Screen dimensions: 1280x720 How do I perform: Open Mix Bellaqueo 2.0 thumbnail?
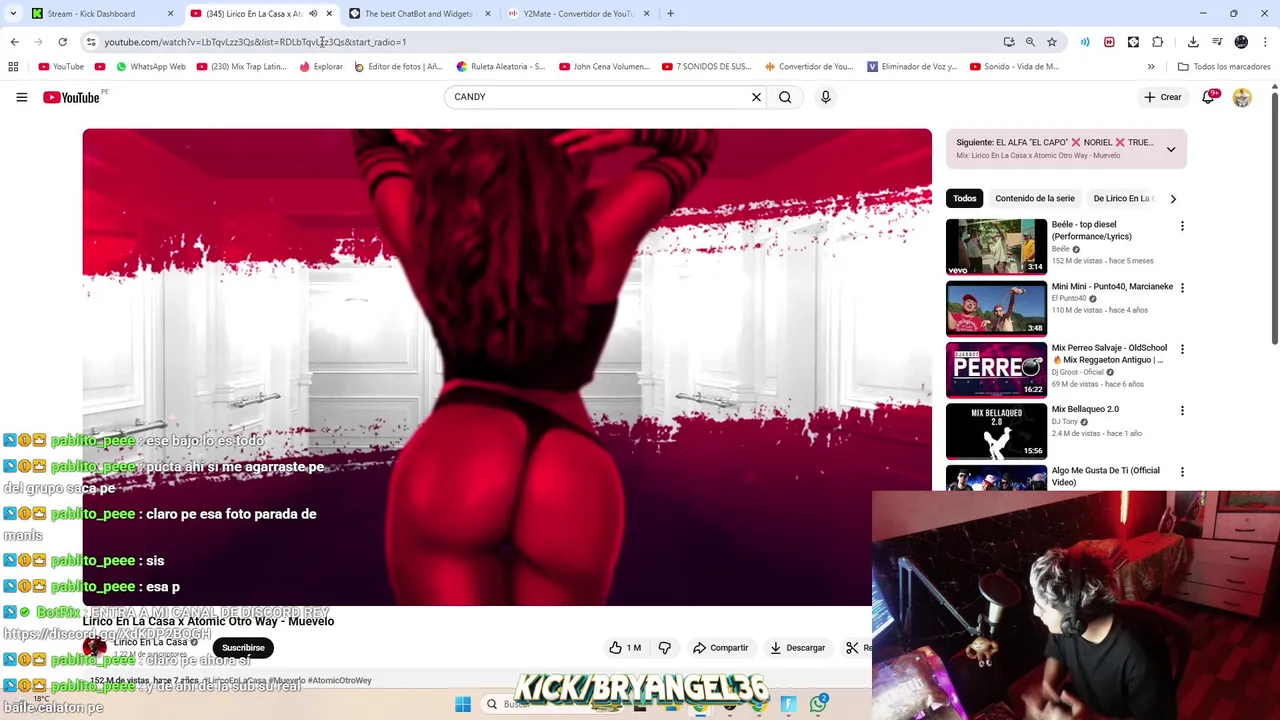(x=996, y=431)
